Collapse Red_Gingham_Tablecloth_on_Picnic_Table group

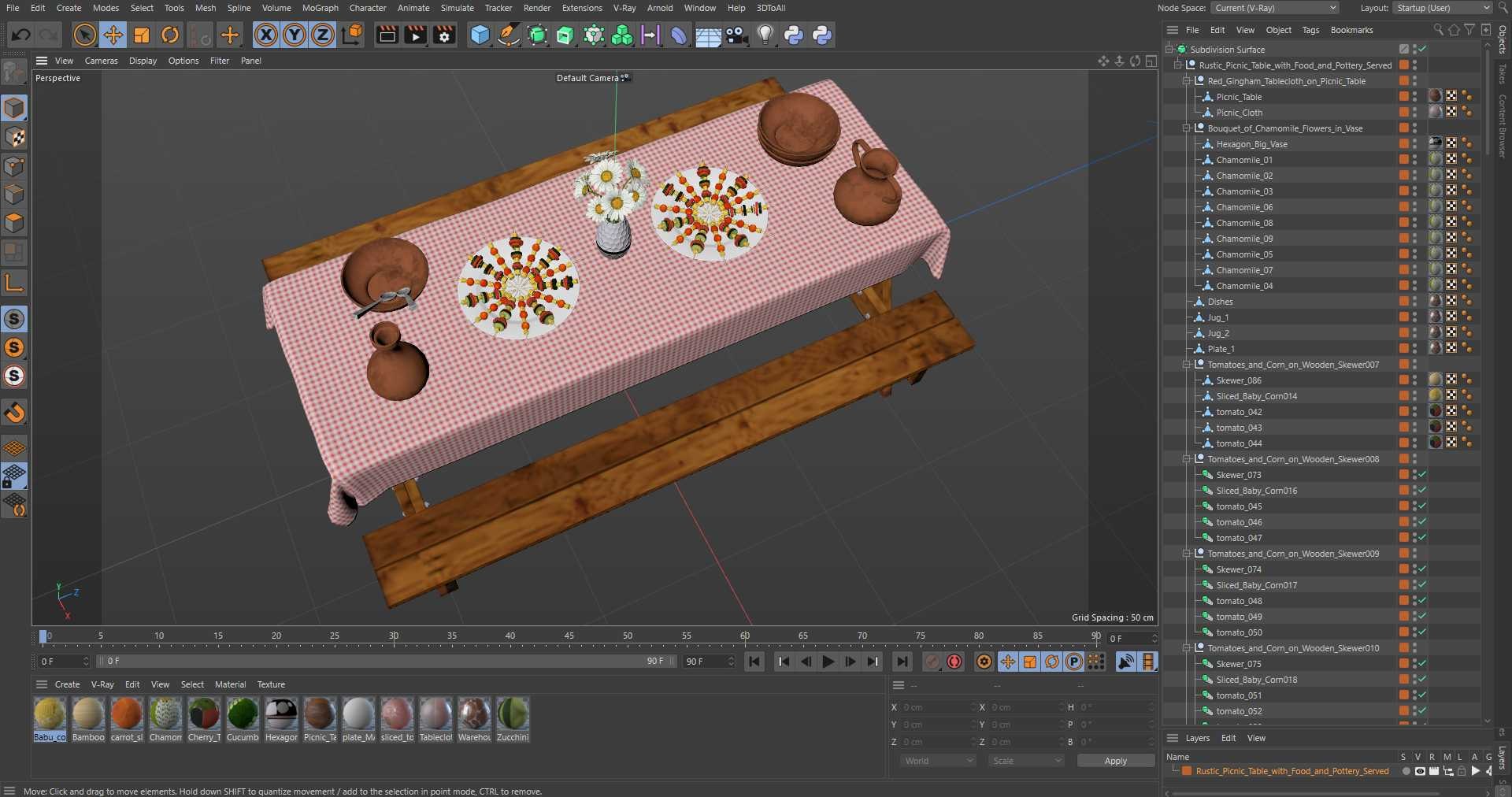1187,80
